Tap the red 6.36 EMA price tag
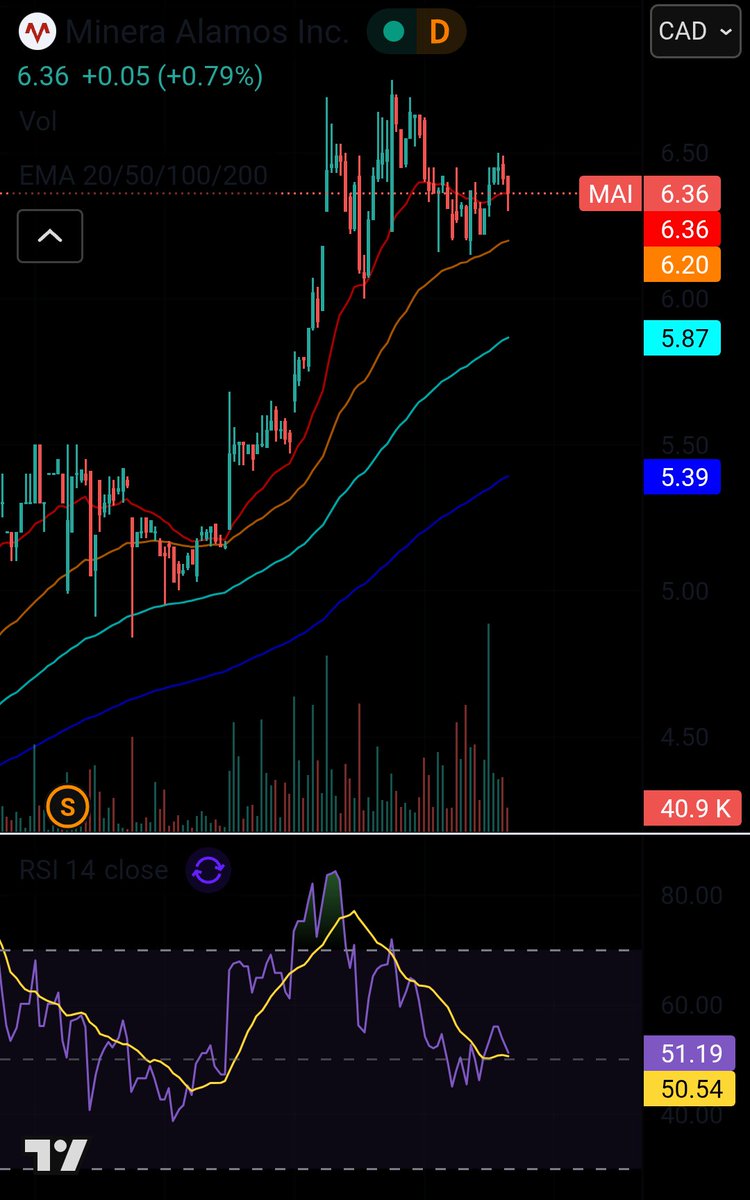The height and width of the screenshot is (1200, 750). point(683,229)
